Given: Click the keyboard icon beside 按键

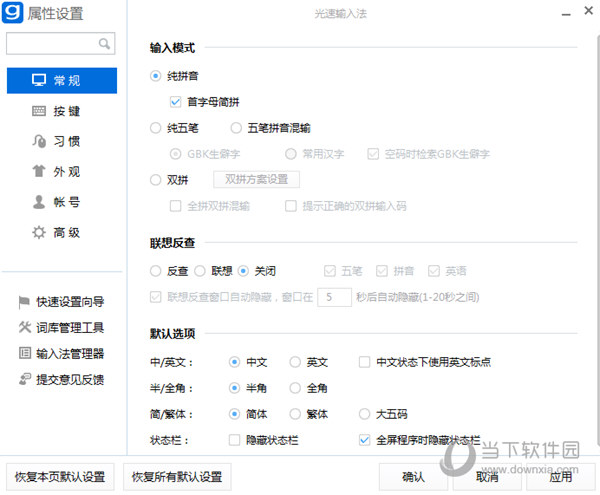Looking at the screenshot, I should (39, 111).
